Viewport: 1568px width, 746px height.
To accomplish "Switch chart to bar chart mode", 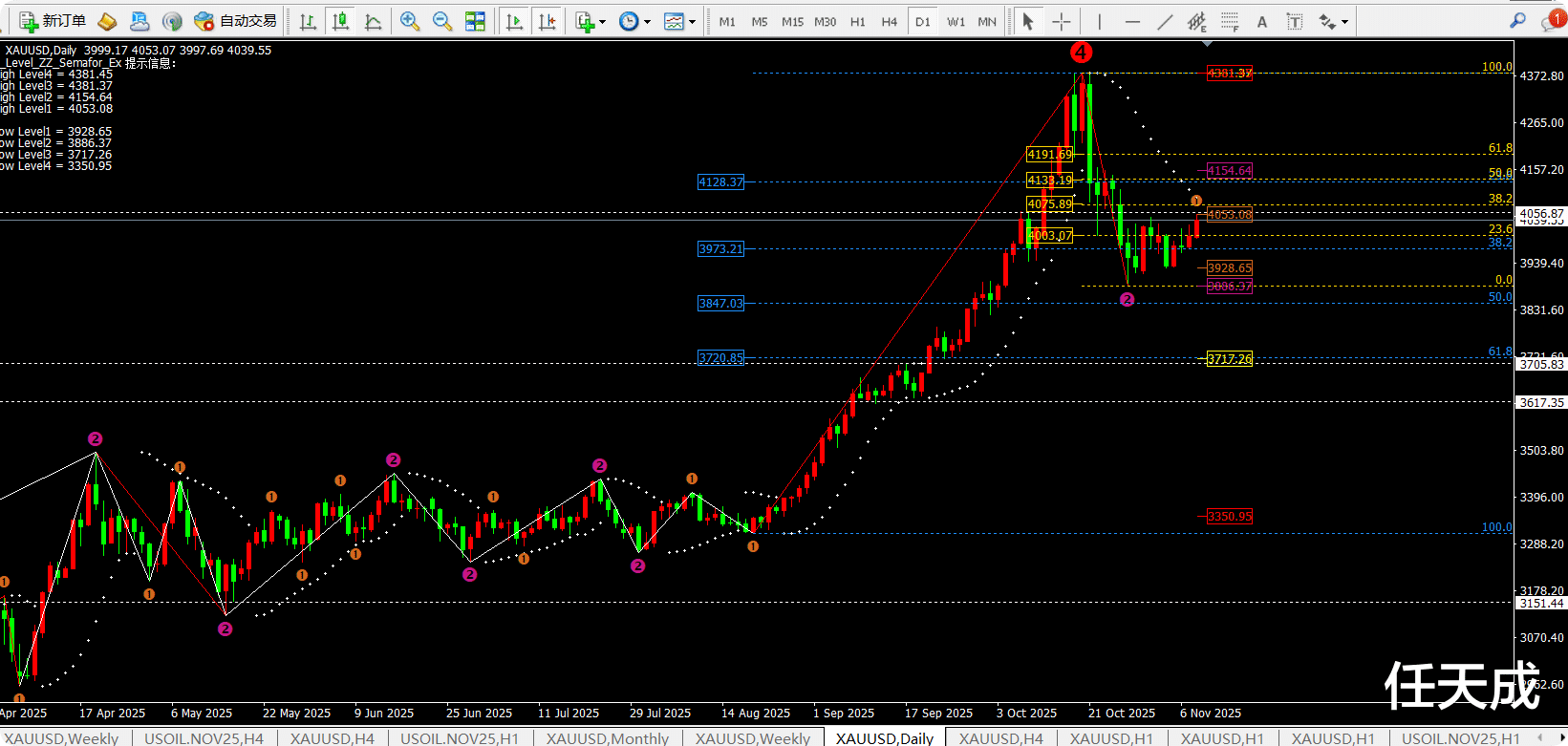I will [x=308, y=20].
